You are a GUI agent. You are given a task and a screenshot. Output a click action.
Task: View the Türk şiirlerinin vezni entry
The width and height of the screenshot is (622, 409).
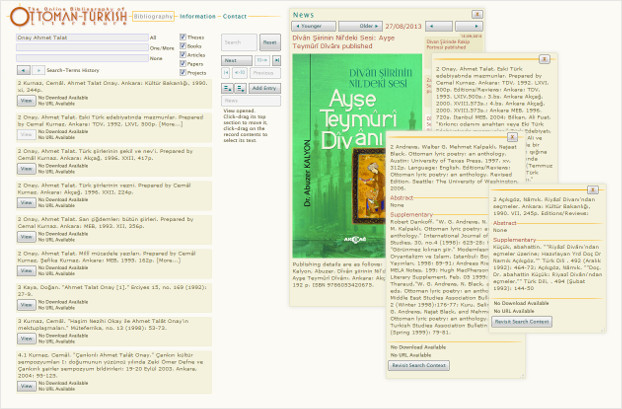pyautogui.click(x=27, y=203)
